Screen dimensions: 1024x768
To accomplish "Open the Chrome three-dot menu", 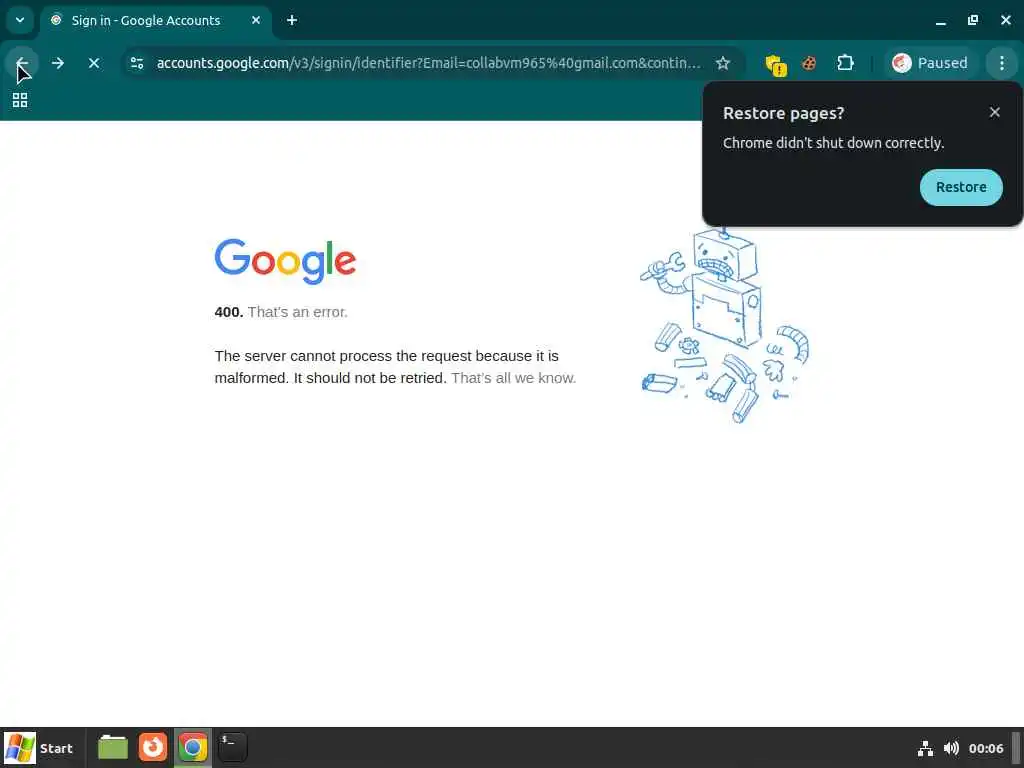I will coord(1002,63).
